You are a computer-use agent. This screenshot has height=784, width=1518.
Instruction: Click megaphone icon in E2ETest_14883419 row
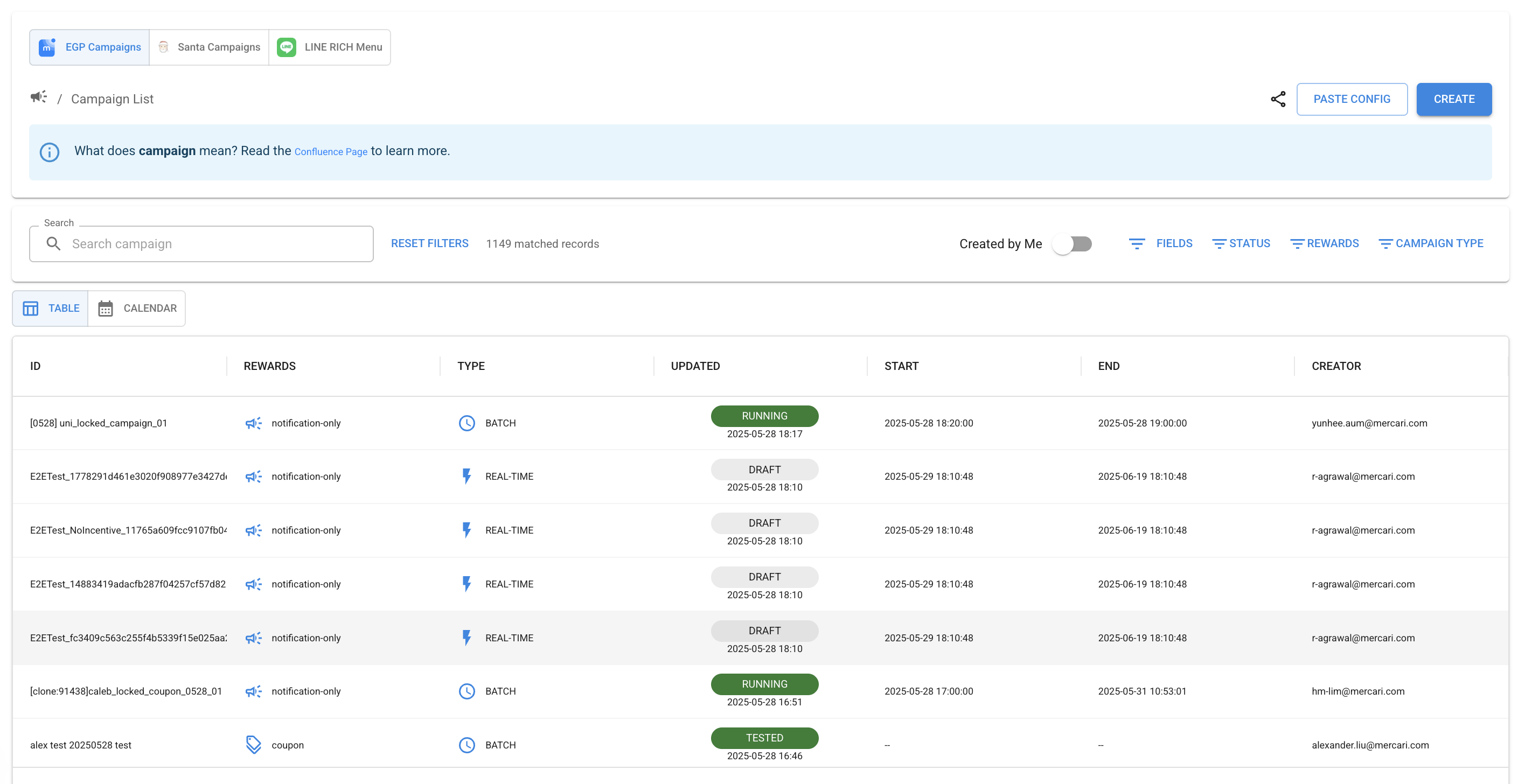[253, 584]
